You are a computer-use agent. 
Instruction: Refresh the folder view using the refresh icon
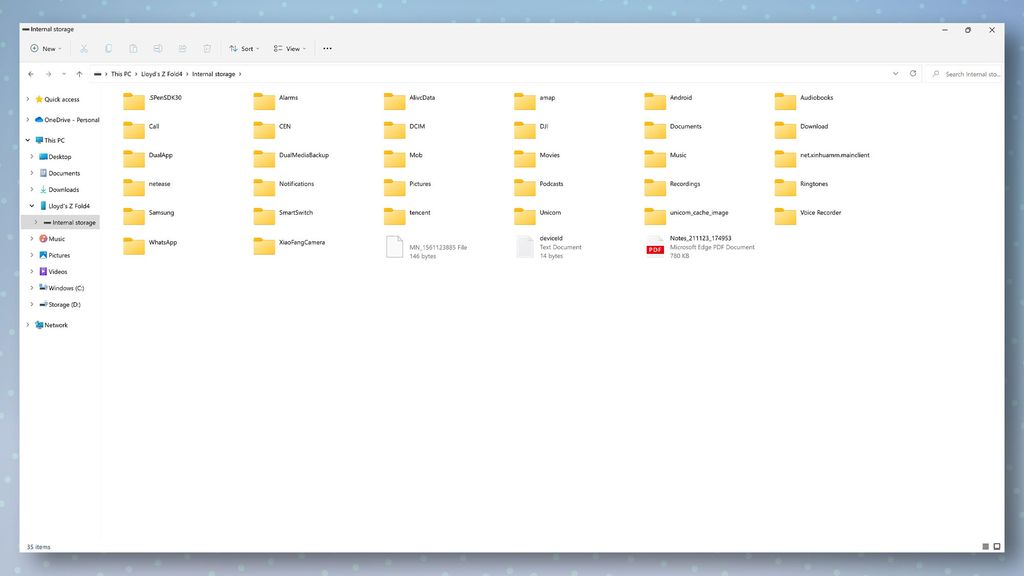[x=912, y=73]
